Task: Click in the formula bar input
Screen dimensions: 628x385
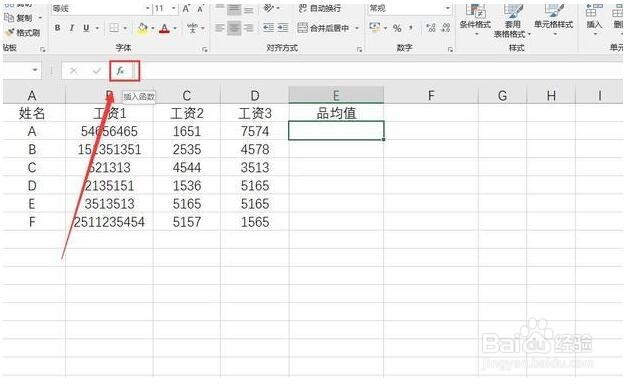Action: pos(380,71)
